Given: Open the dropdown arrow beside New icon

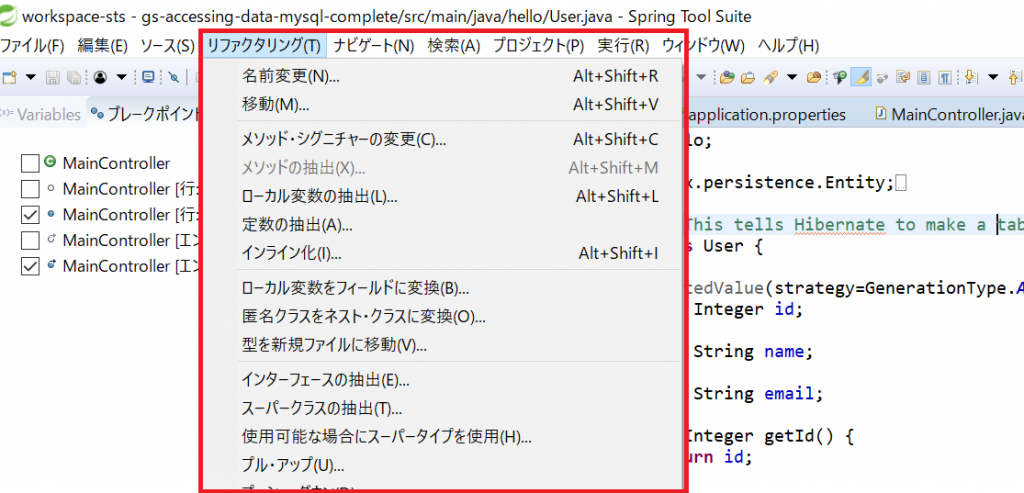Looking at the screenshot, I should click(30, 77).
